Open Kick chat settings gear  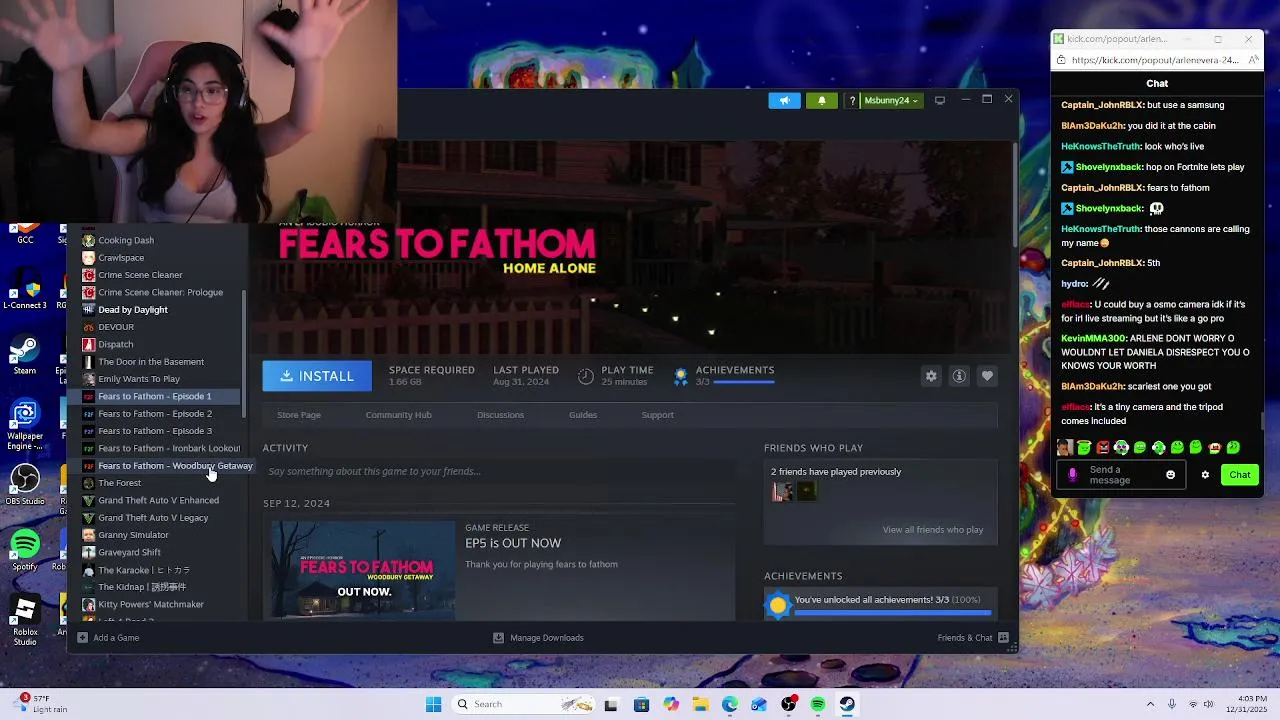pos(1205,475)
